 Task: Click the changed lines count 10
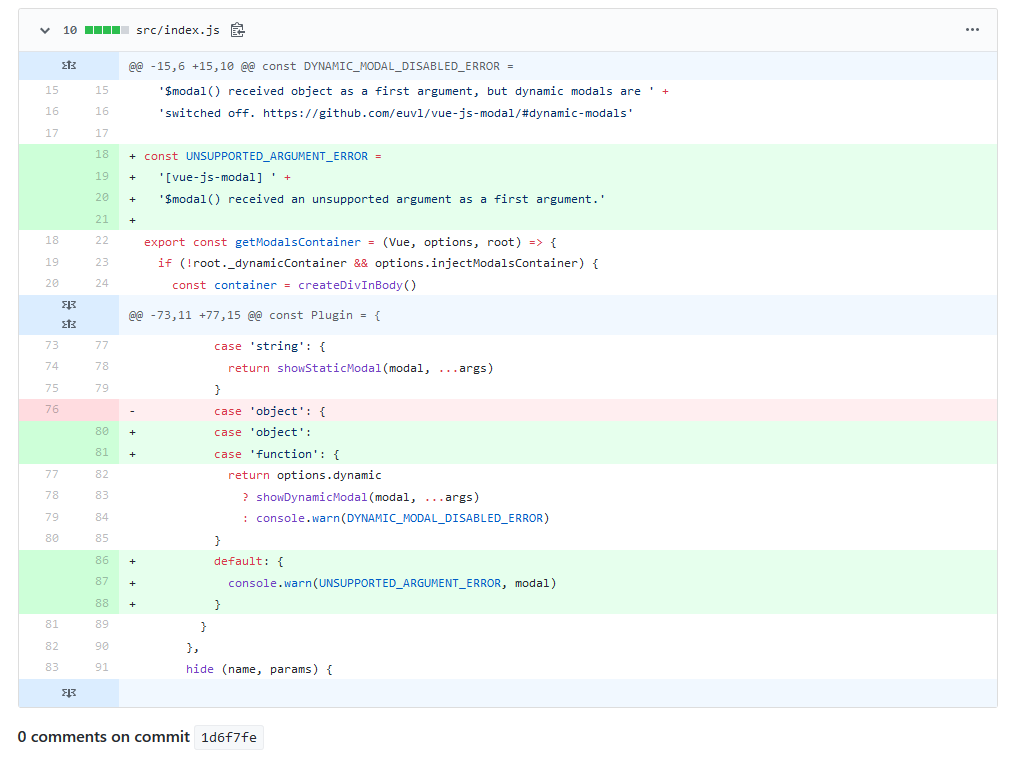point(70,30)
